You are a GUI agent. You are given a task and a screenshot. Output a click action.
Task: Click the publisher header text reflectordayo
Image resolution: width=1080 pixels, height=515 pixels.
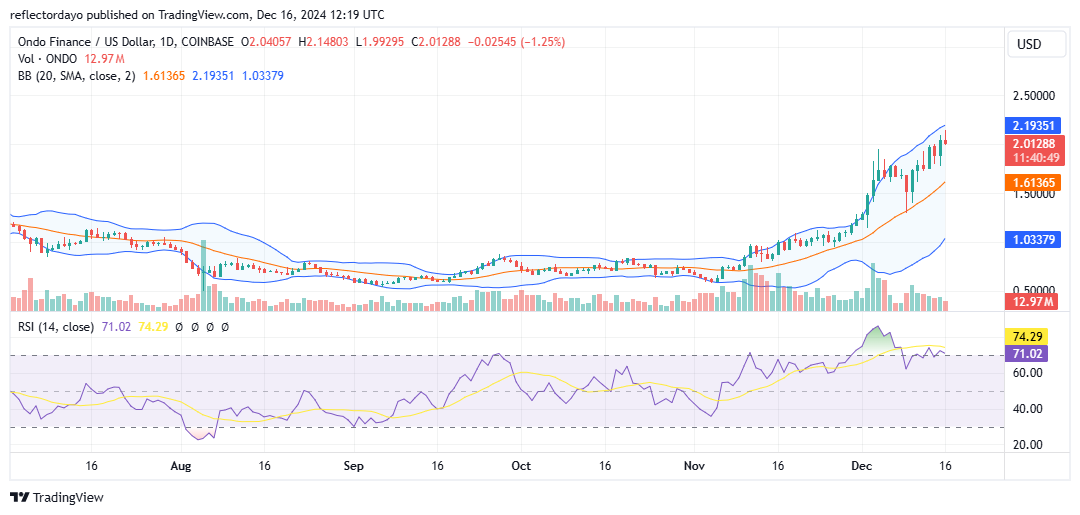47,14
